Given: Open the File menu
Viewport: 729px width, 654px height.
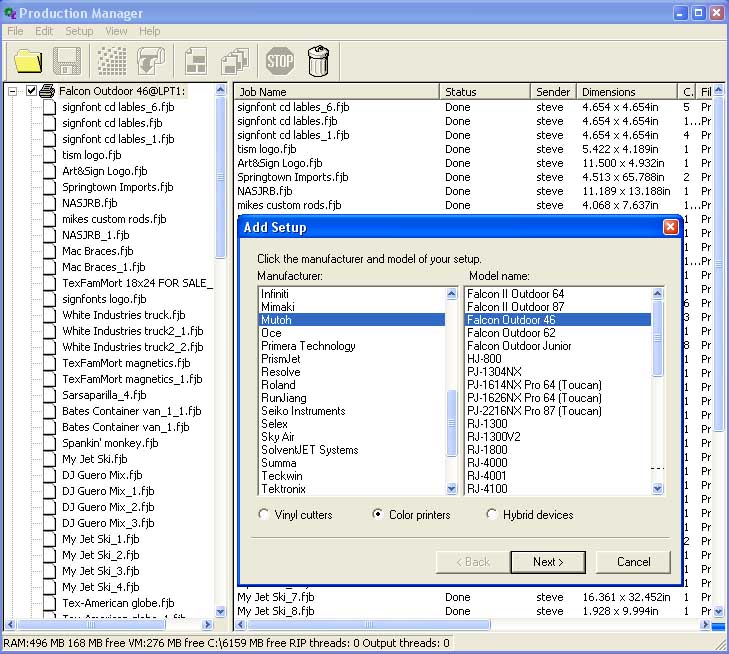Looking at the screenshot, I should click(15, 31).
